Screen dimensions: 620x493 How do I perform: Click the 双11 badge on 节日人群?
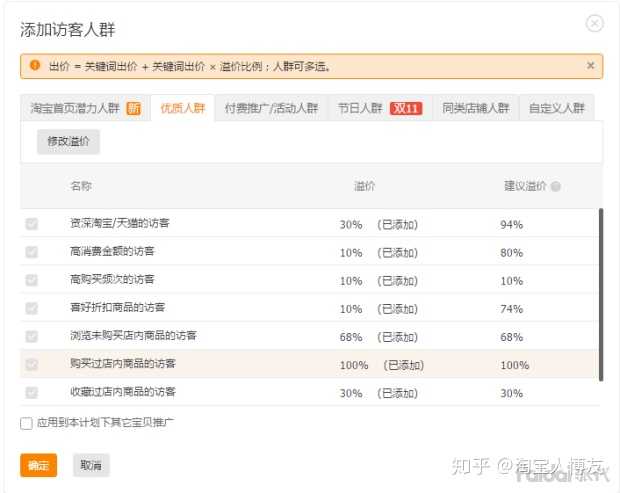click(405, 108)
